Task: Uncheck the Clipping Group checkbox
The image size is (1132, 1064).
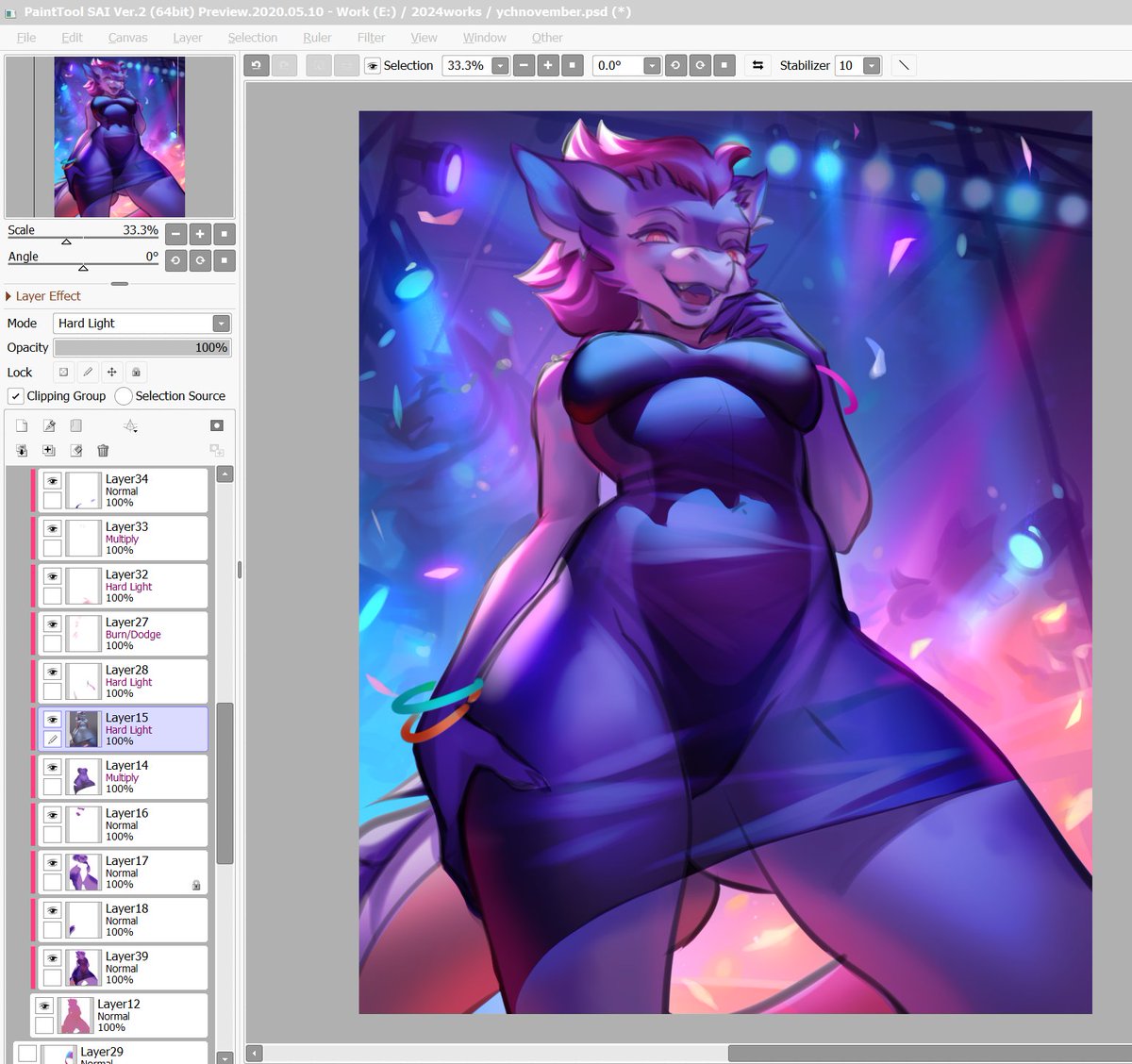Action: click(16, 396)
